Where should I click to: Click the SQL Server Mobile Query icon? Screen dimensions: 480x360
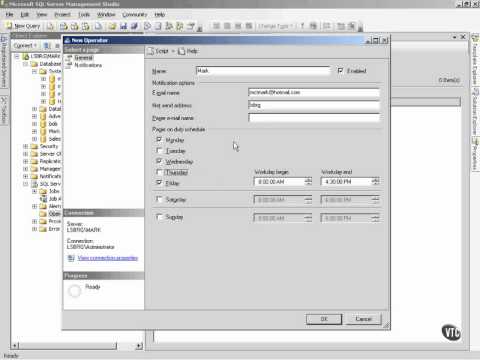pyautogui.click(x=98, y=26)
